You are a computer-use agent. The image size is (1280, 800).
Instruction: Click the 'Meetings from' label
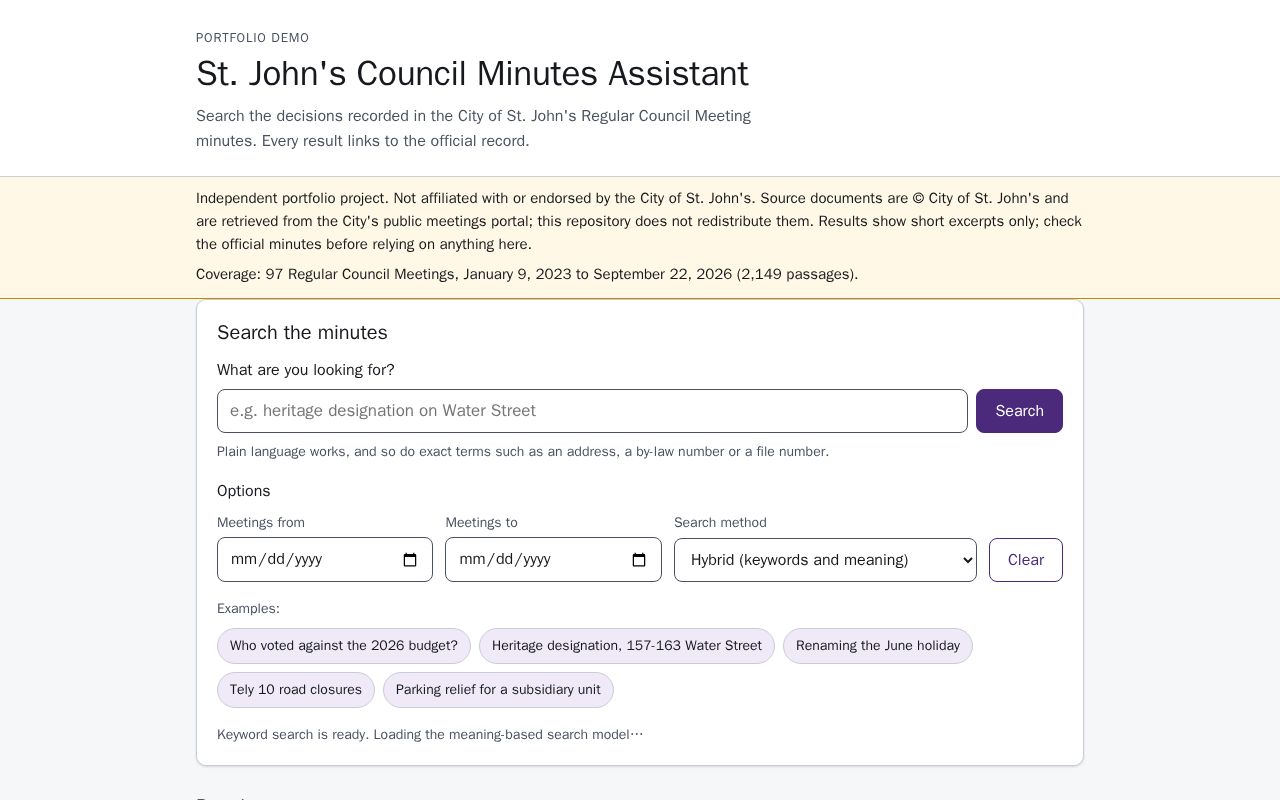(261, 523)
